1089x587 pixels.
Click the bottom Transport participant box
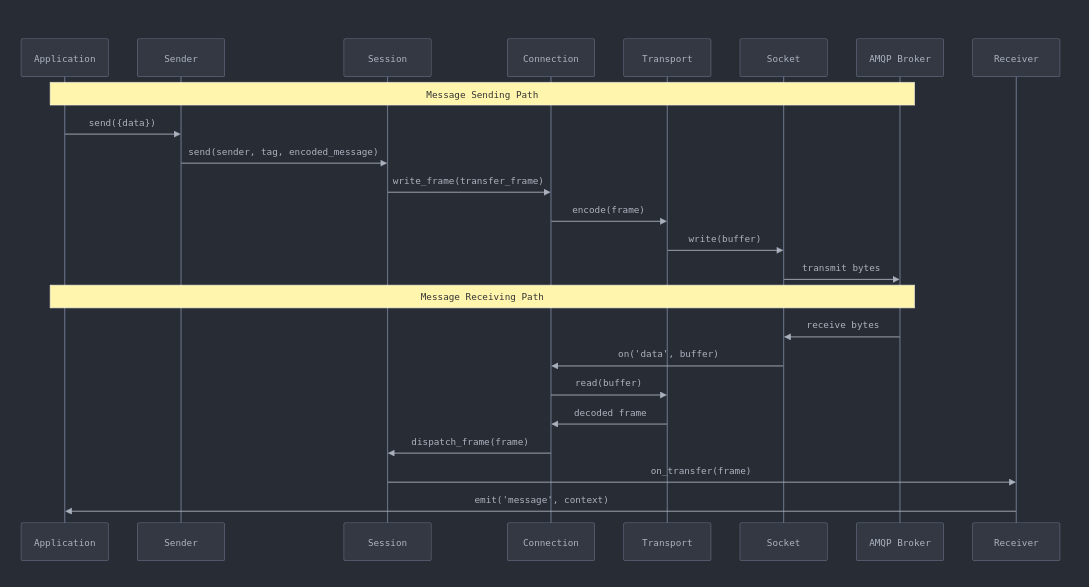tap(667, 542)
